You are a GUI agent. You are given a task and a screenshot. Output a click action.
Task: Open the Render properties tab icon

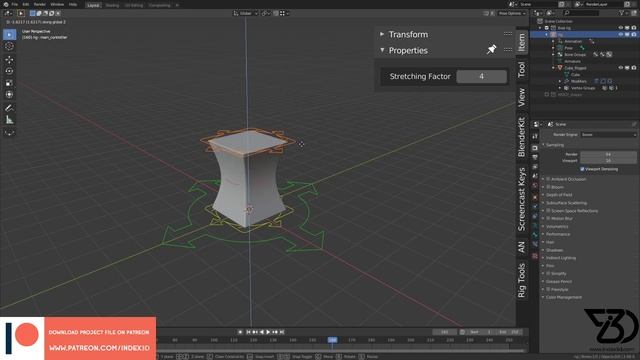[535, 148]
